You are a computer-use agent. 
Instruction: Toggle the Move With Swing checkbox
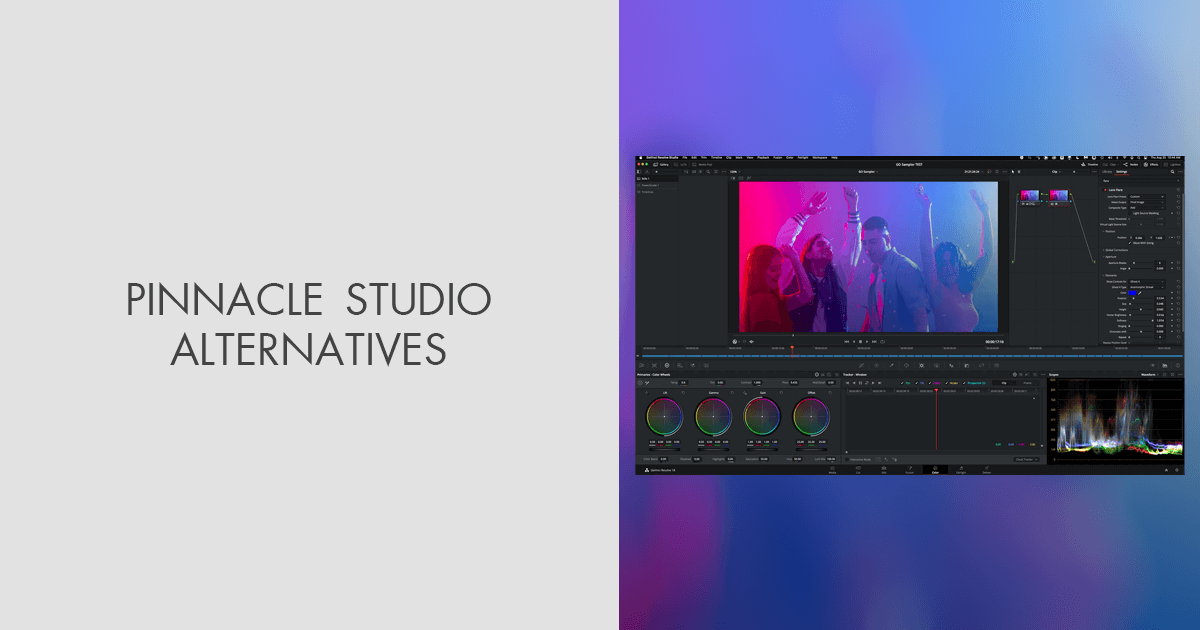click(1130, 243)
